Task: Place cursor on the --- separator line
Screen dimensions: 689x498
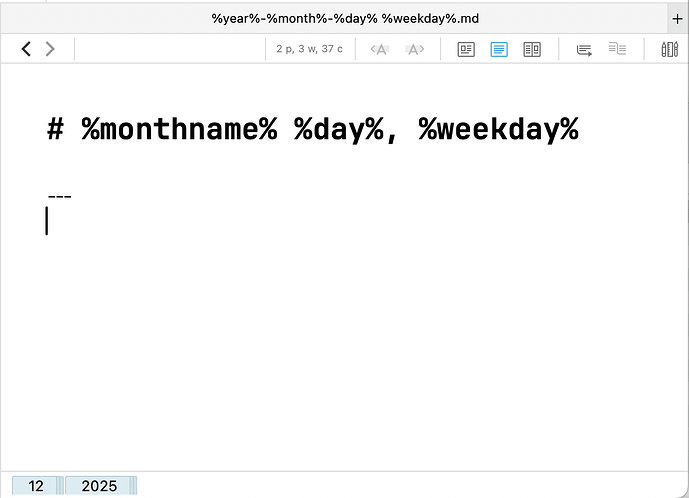Action: [59, 194]
